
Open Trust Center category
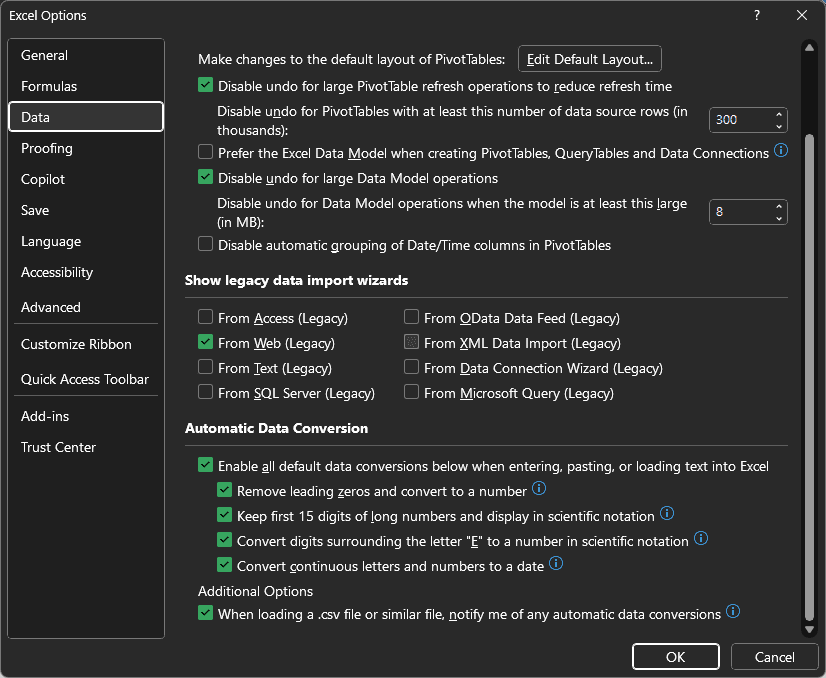[86, 447]
